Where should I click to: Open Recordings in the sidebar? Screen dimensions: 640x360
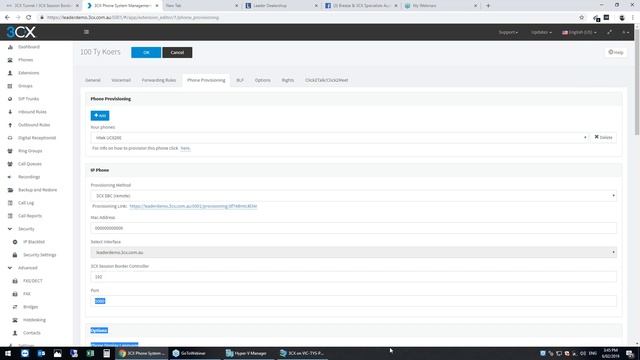[29, 177]
